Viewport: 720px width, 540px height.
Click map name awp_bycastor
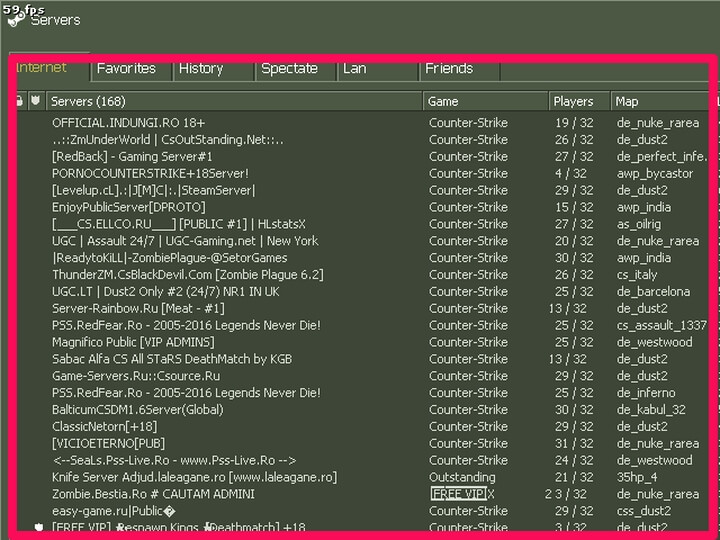655,174
